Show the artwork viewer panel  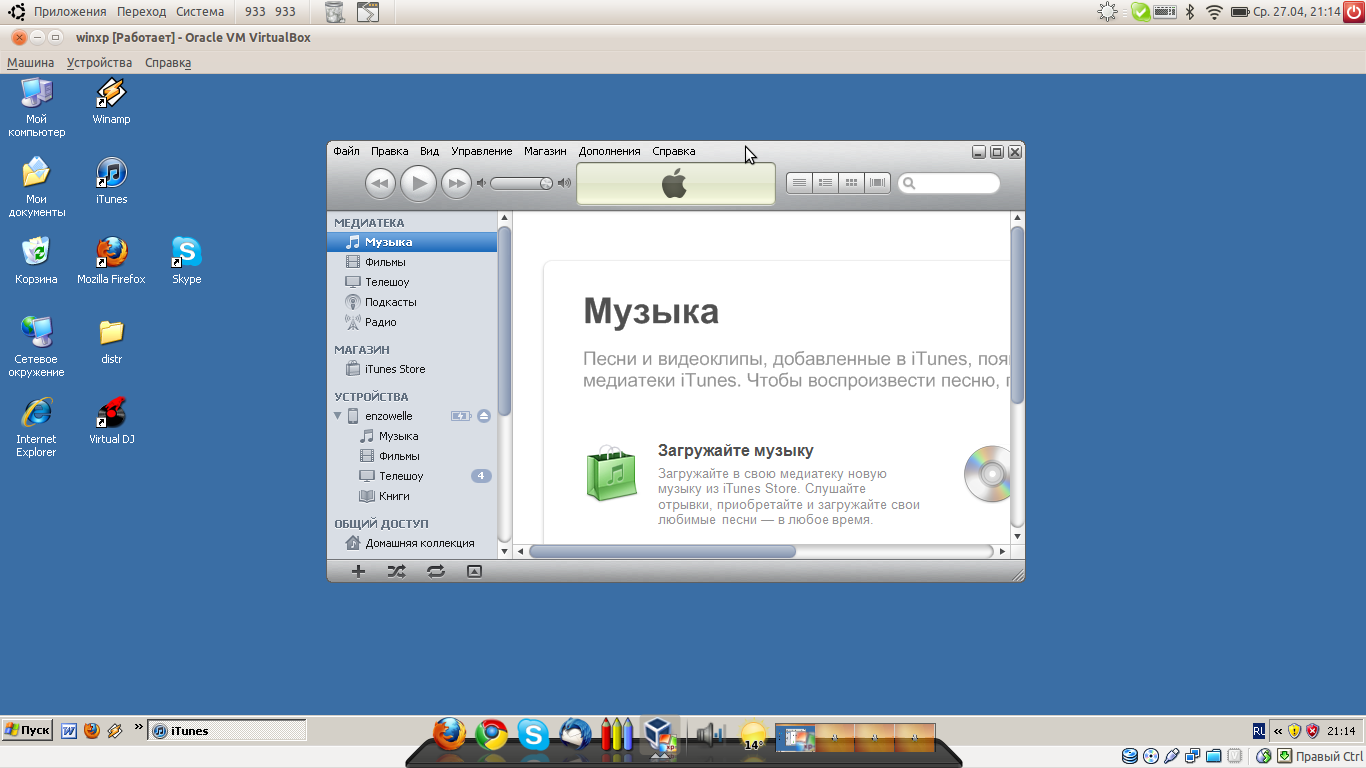click(x=474, y=571)
